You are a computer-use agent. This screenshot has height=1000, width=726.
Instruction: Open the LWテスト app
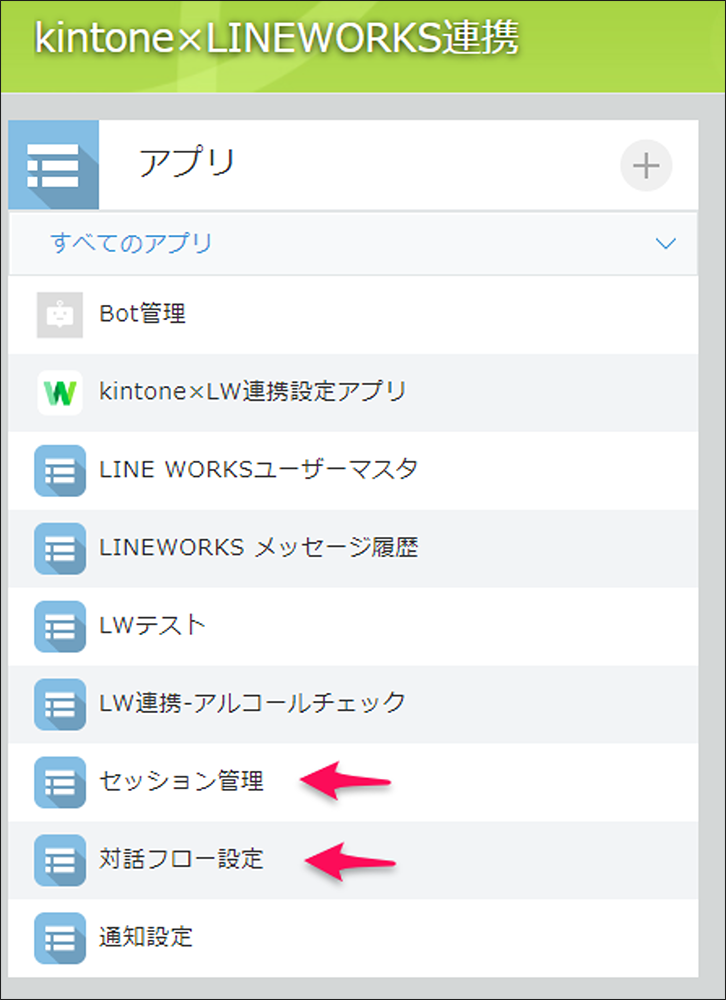click(x=153, y=625)
